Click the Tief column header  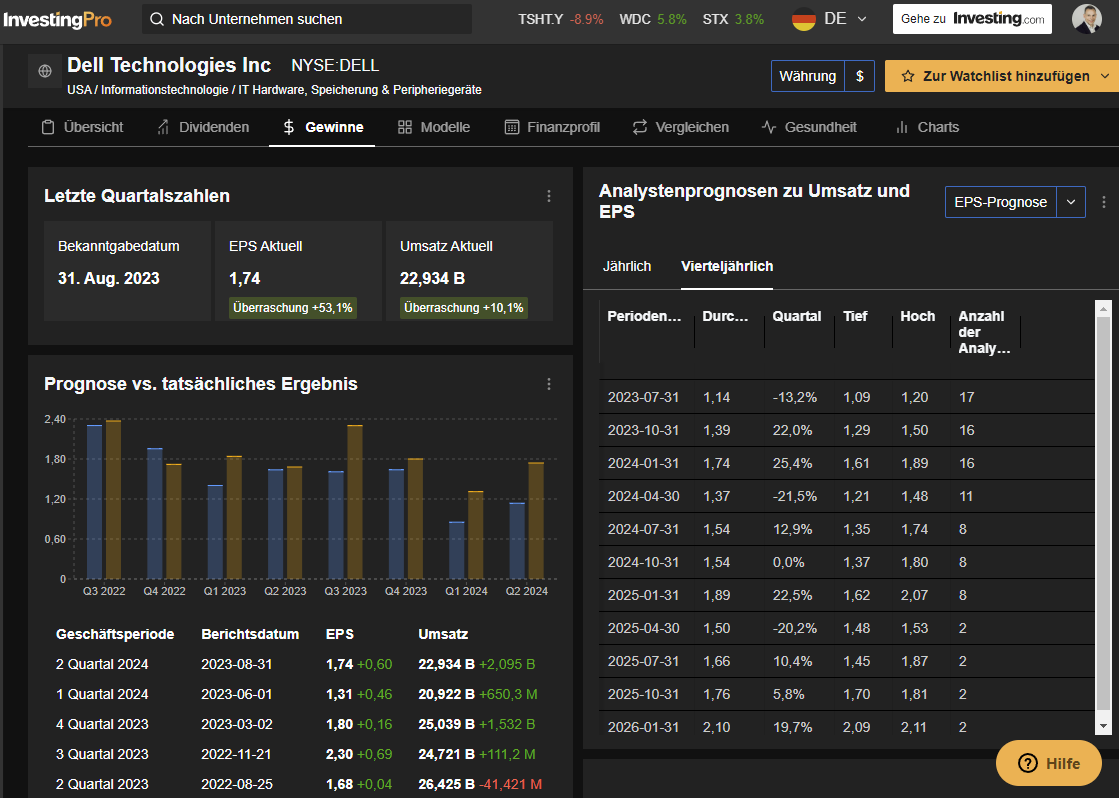tap(855, 316)
